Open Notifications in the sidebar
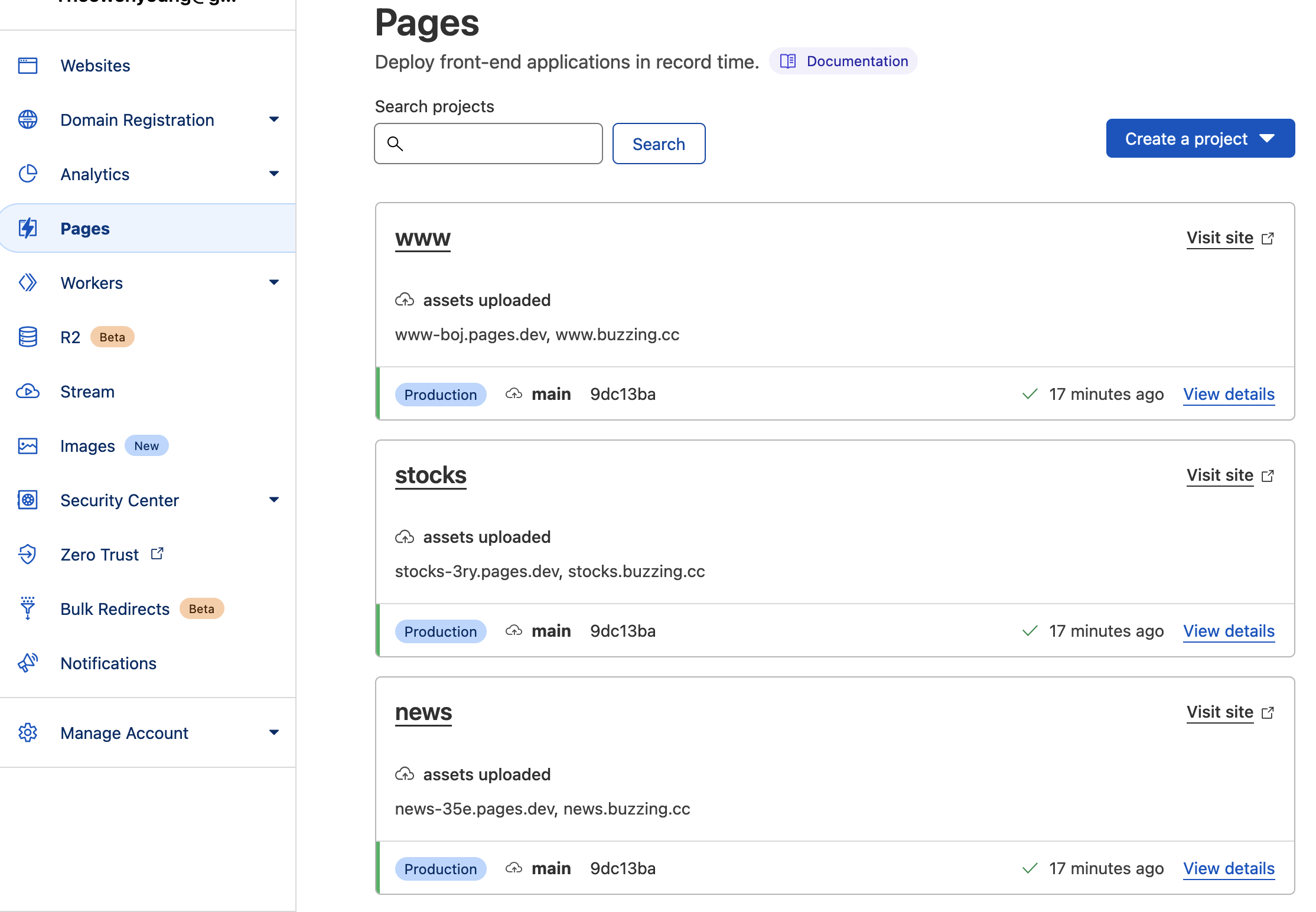The image size is (1316, 912). (x=109, y=663)
